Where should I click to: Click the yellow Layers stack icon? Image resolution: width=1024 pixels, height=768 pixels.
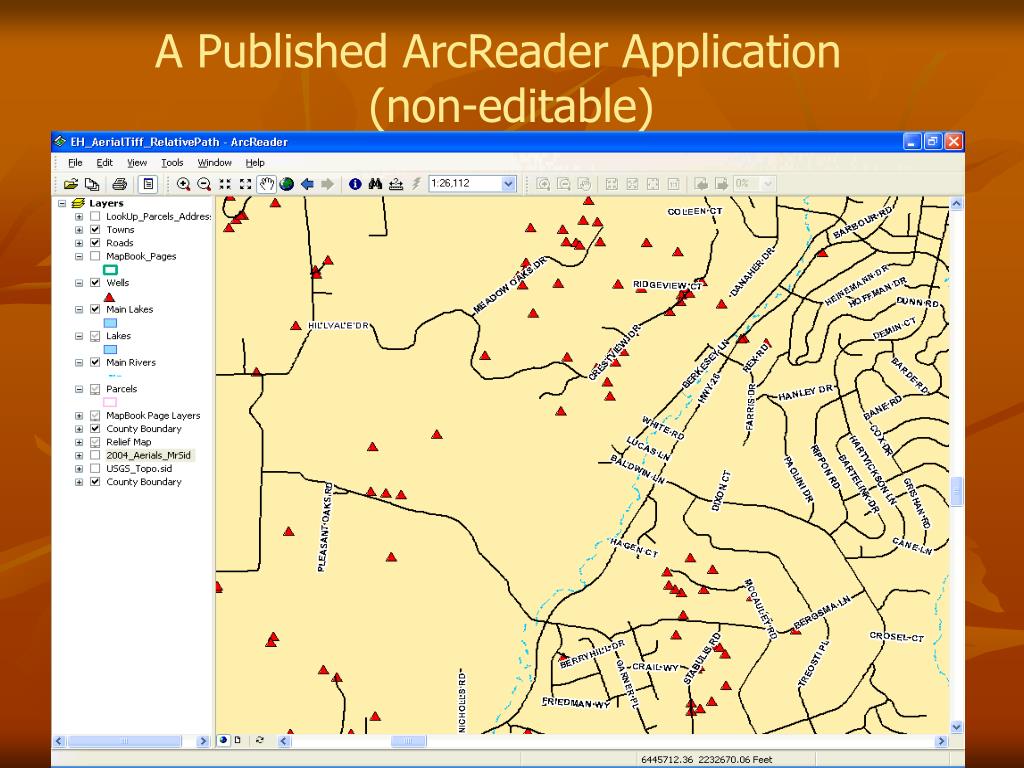(x=78, y=203)
